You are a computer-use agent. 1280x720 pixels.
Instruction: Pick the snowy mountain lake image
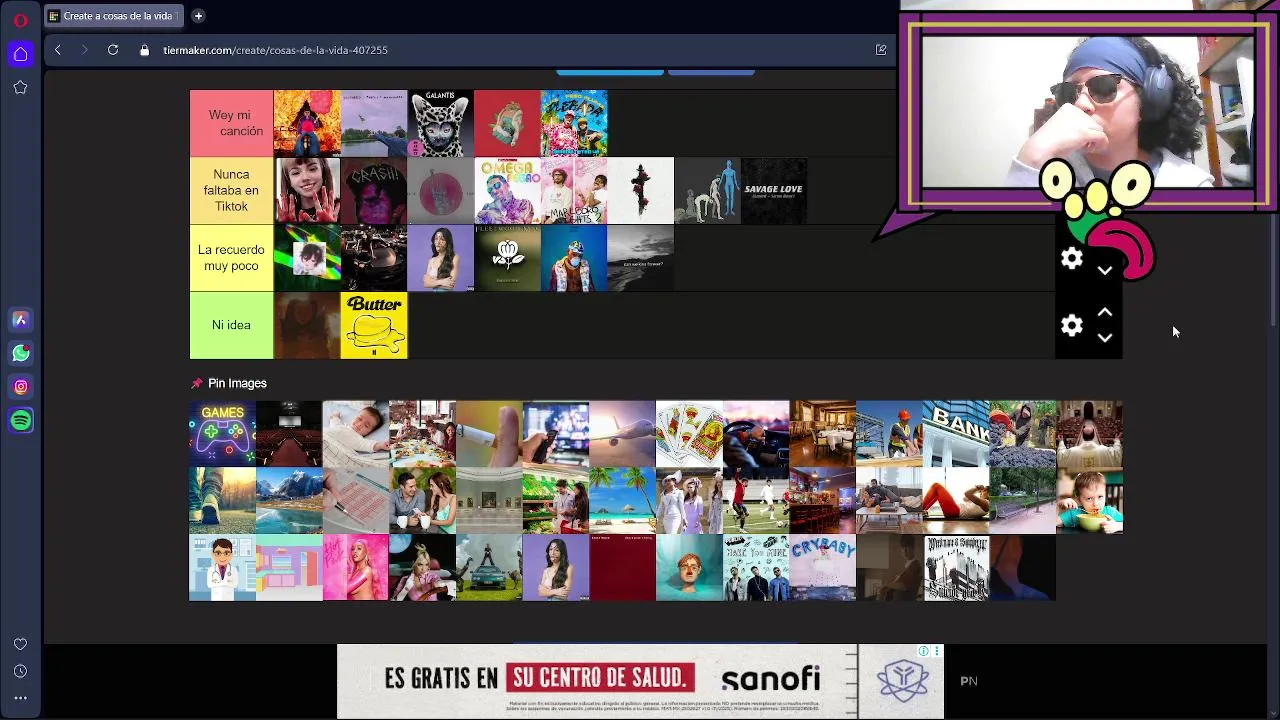point(289,501)
